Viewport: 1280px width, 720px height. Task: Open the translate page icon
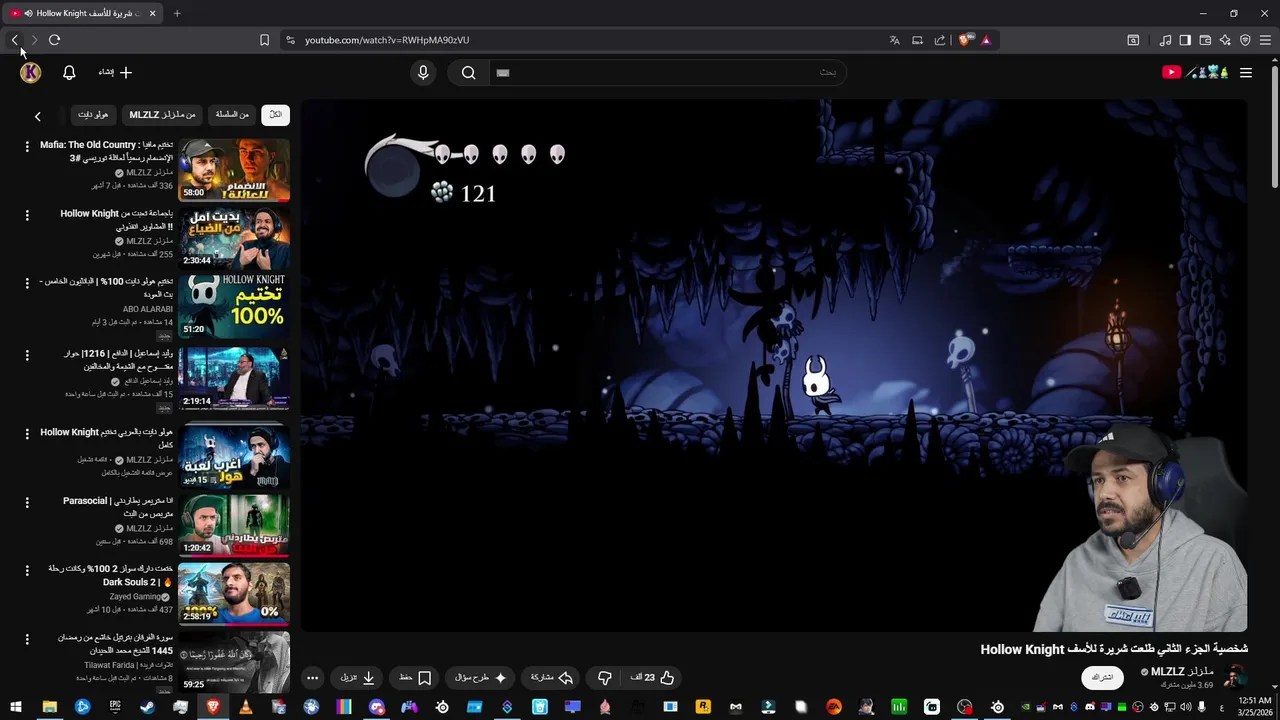click(894, 40)
